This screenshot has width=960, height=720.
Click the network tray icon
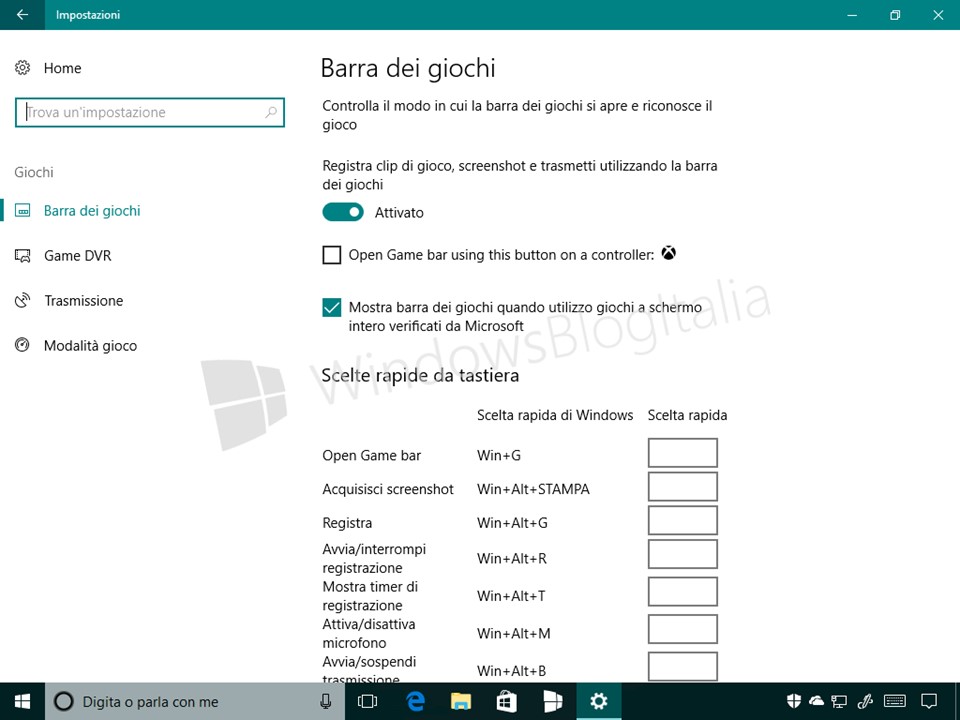(839, 702)
